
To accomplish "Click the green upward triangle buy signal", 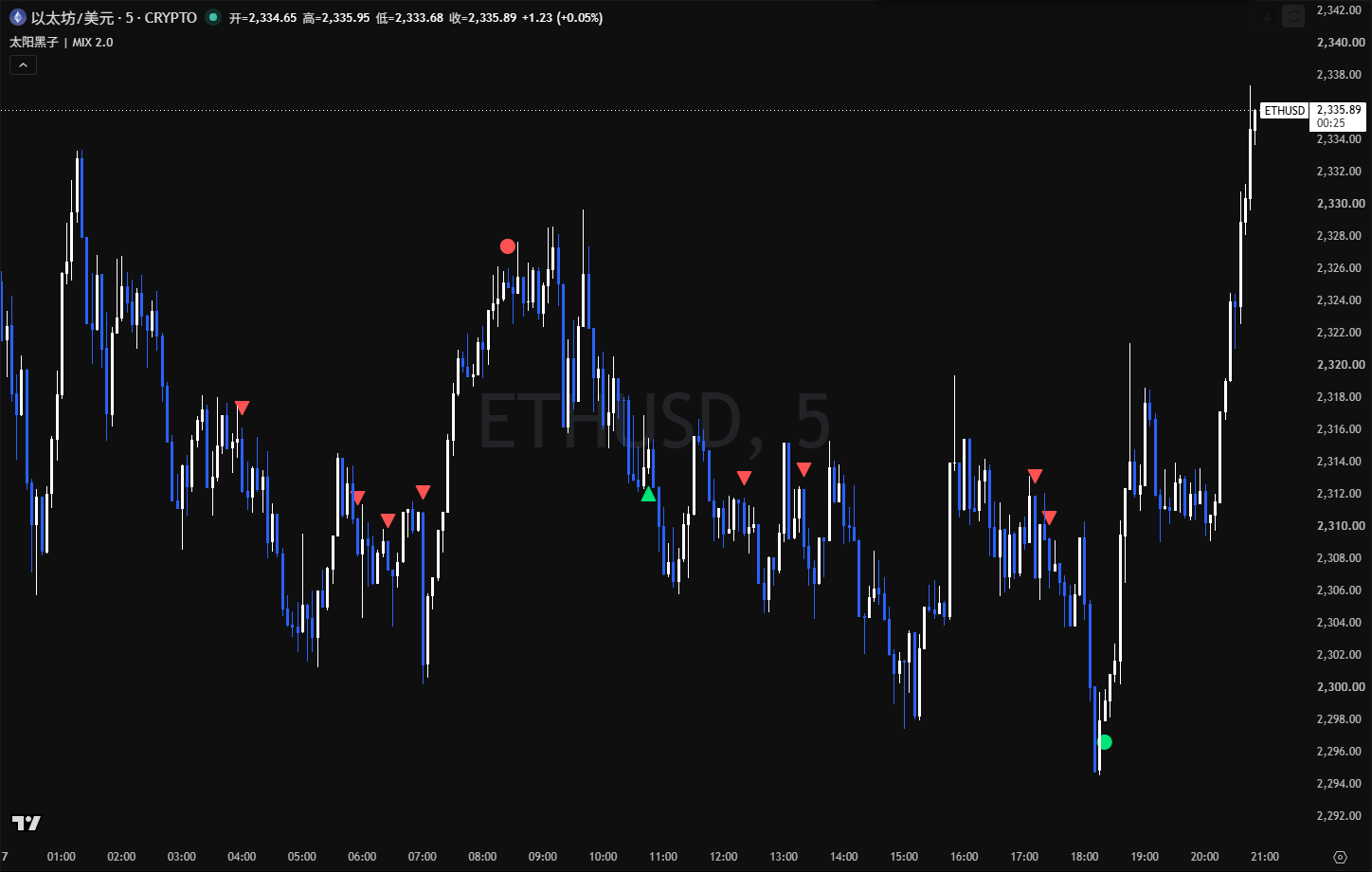I will point(648,494).
